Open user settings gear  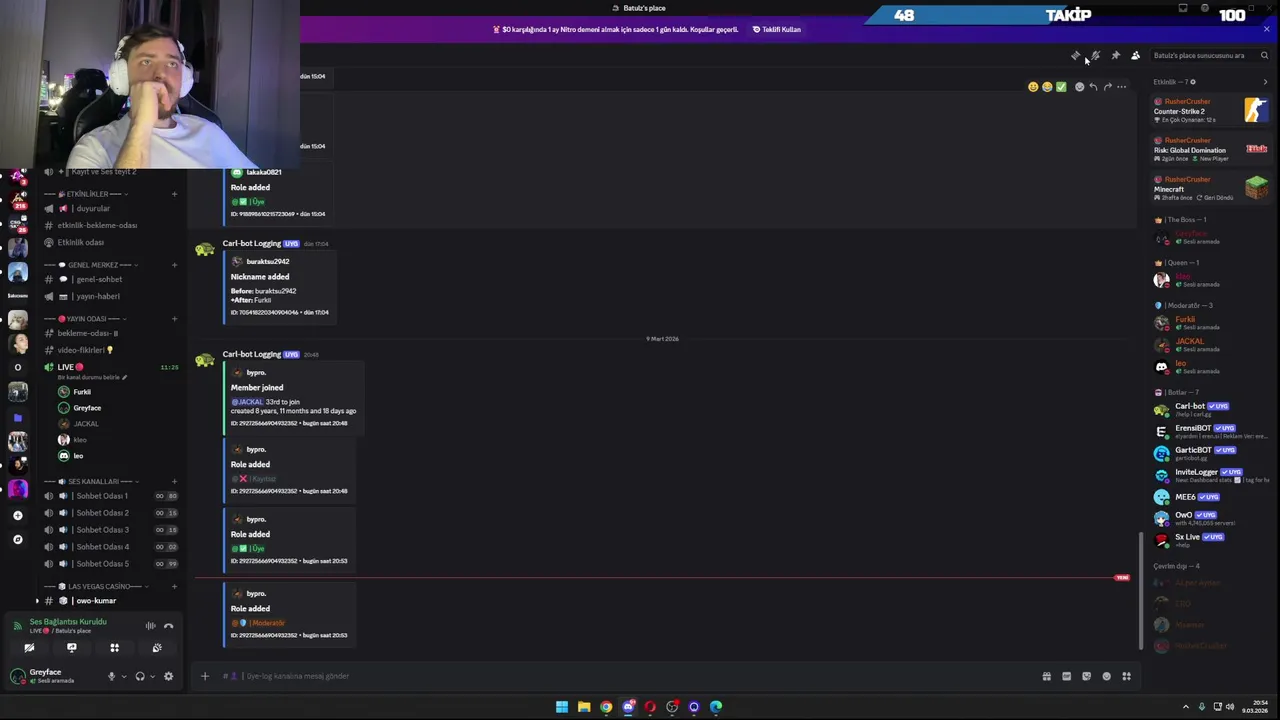coord(168,676)
